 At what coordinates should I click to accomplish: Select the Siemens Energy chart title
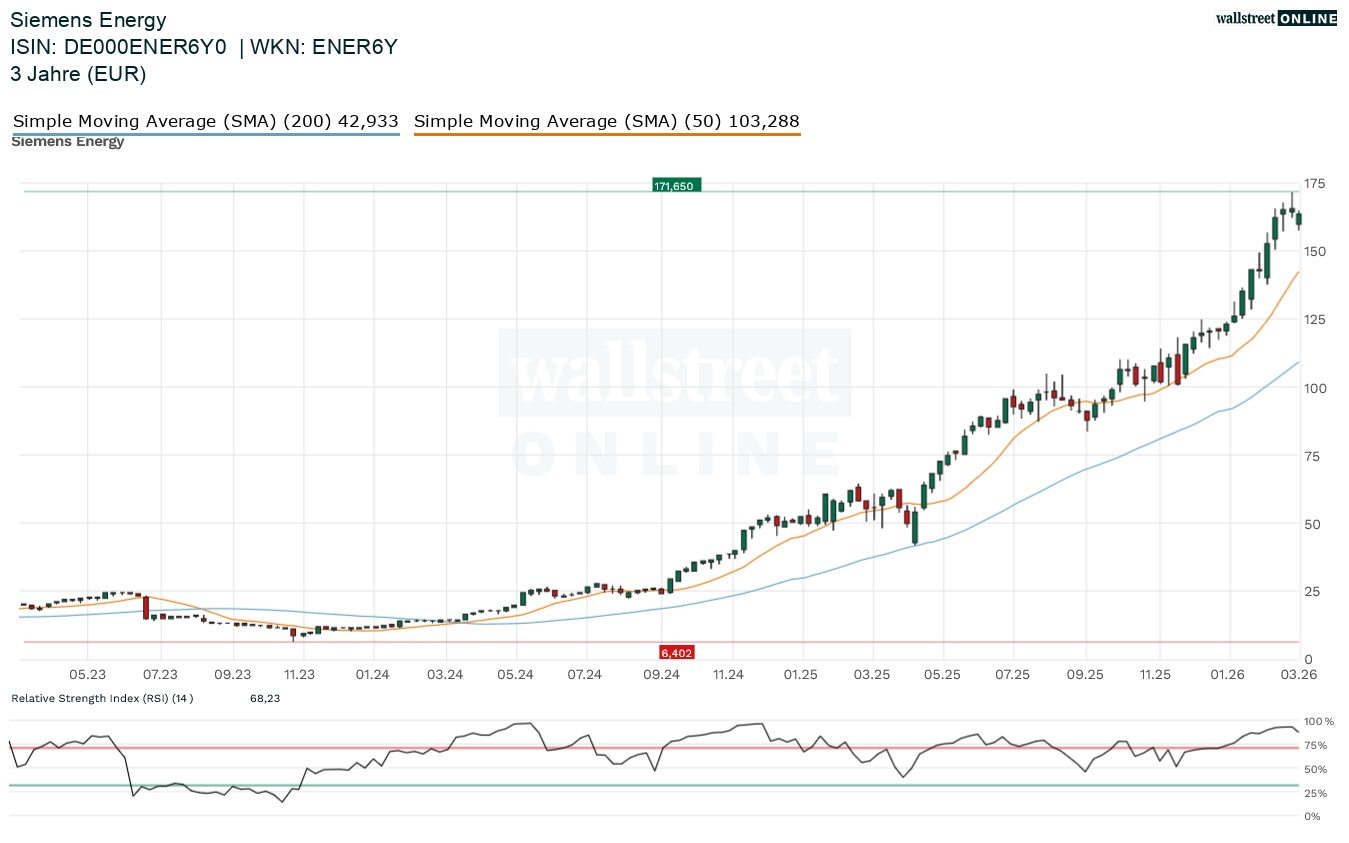click(88, 19)
